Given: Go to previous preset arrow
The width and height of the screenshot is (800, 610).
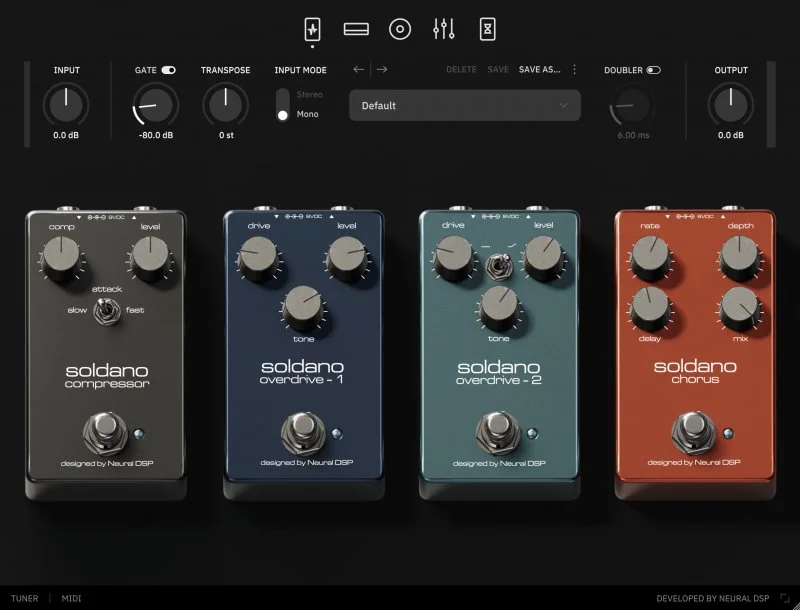Looking at the screenshot, I should click(x=359, y=69).
